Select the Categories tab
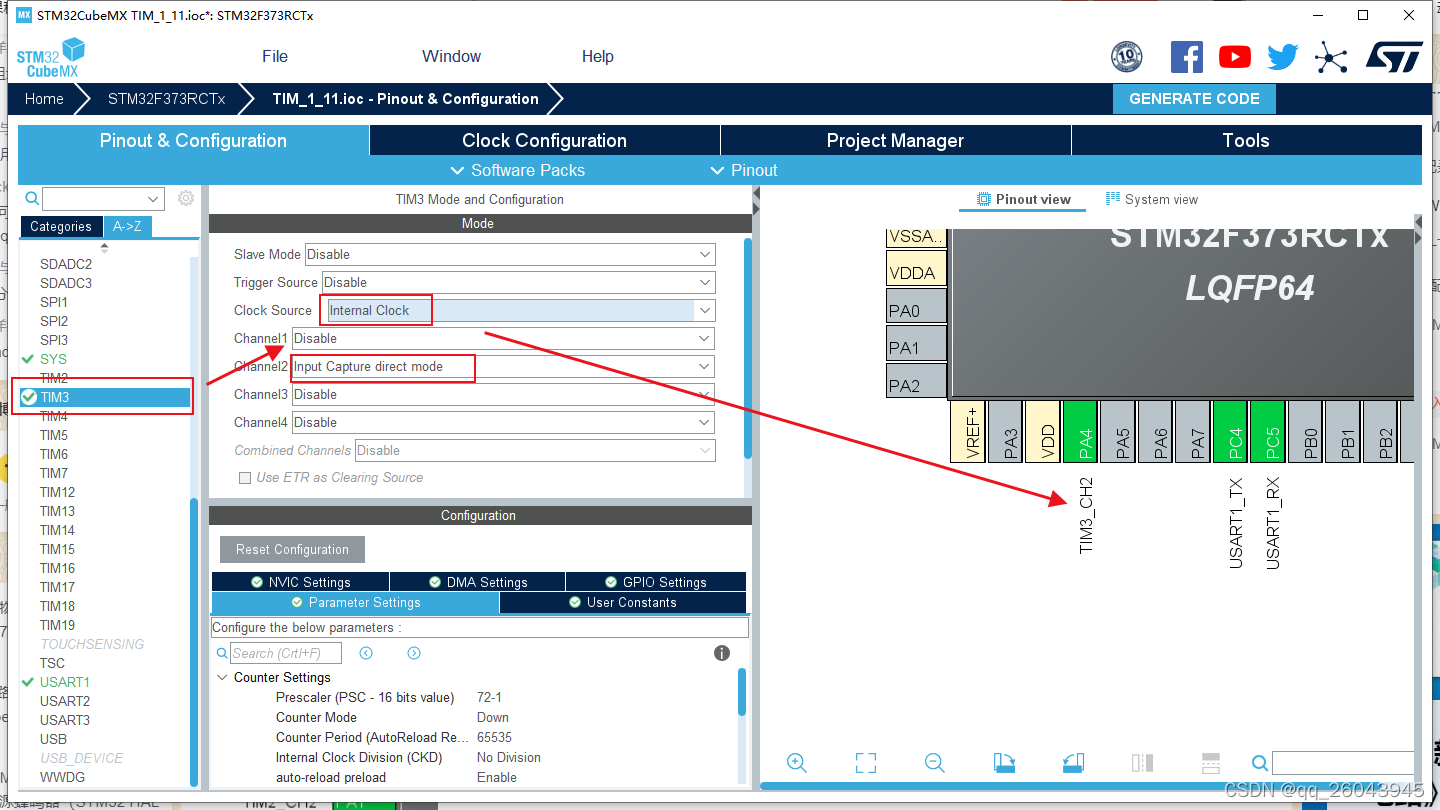Screen dimensions: 1440x810 pos(60,226)
